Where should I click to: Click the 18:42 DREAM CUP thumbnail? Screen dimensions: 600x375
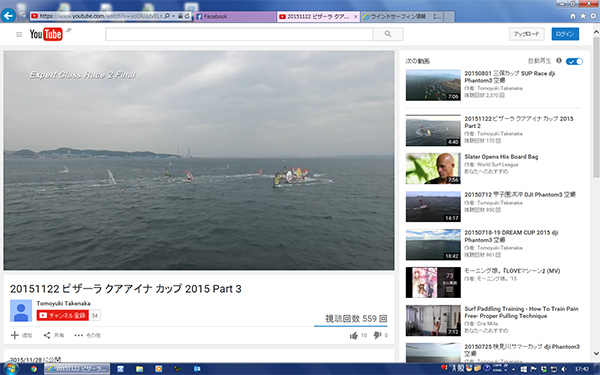433,245
